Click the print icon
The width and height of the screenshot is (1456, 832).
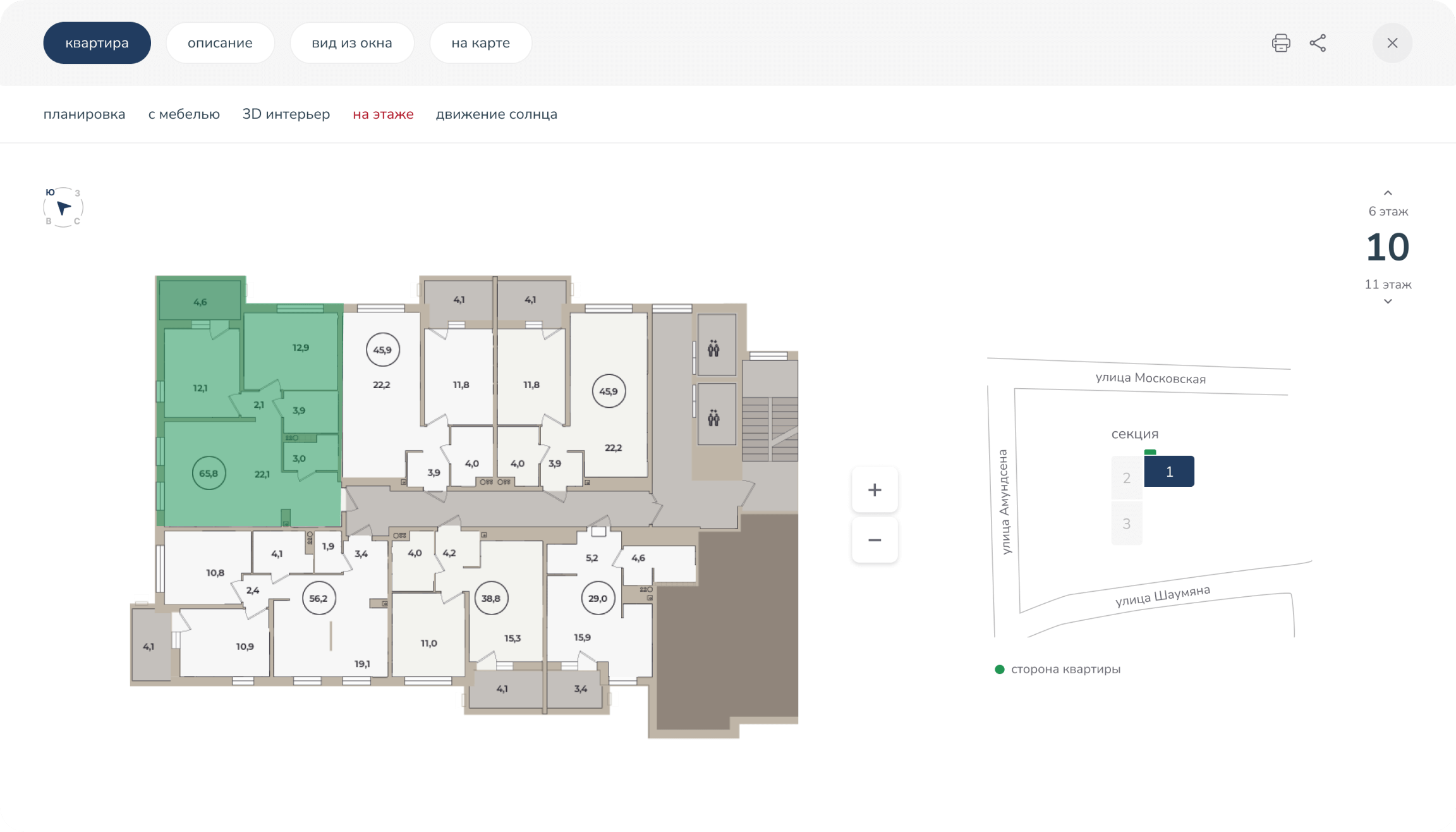coord(1281,43)
